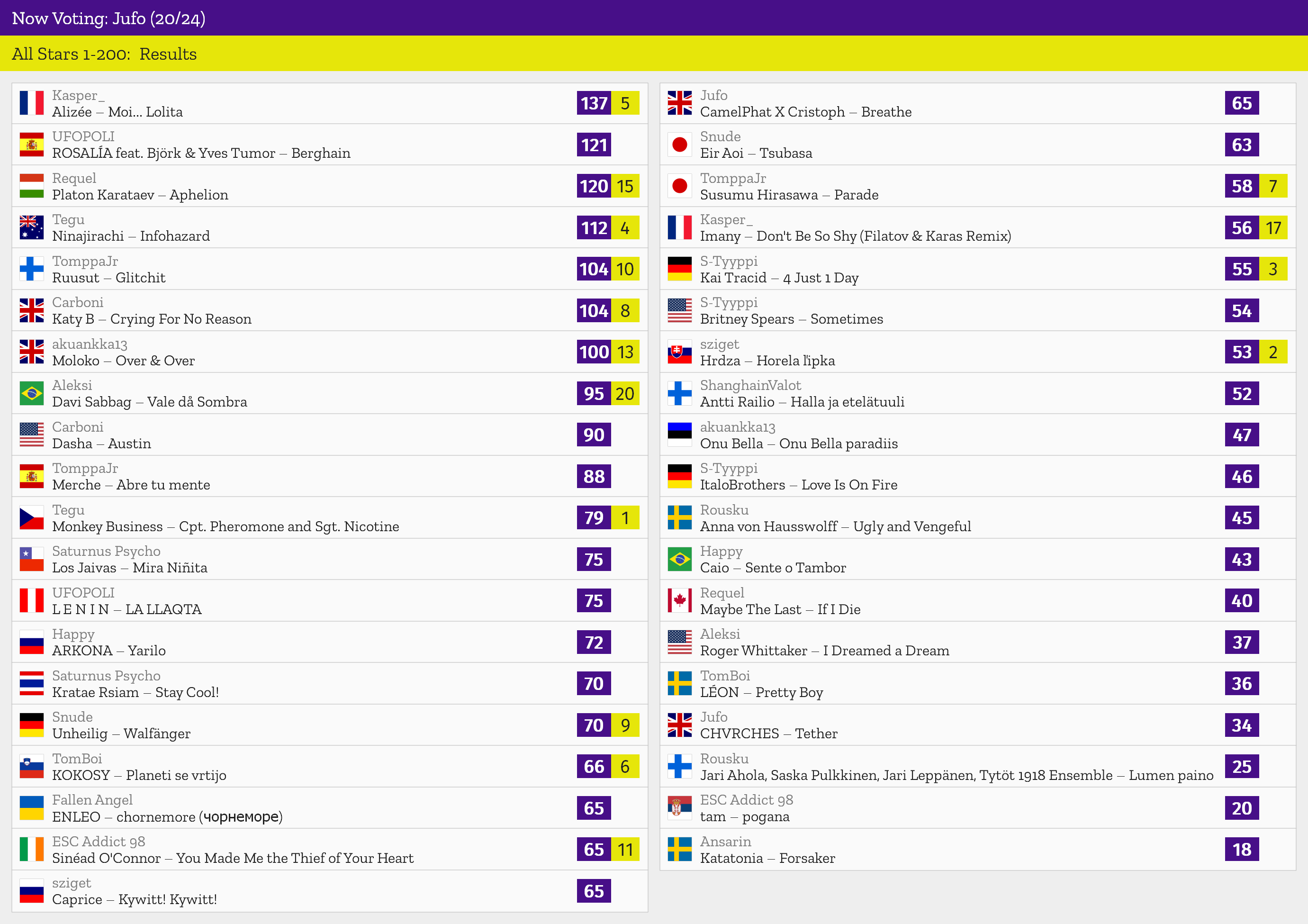The height and width of the screenshot is (924, 1308).
Task: Select the Canada flag beside Maybe The Last
Action: 680,600
